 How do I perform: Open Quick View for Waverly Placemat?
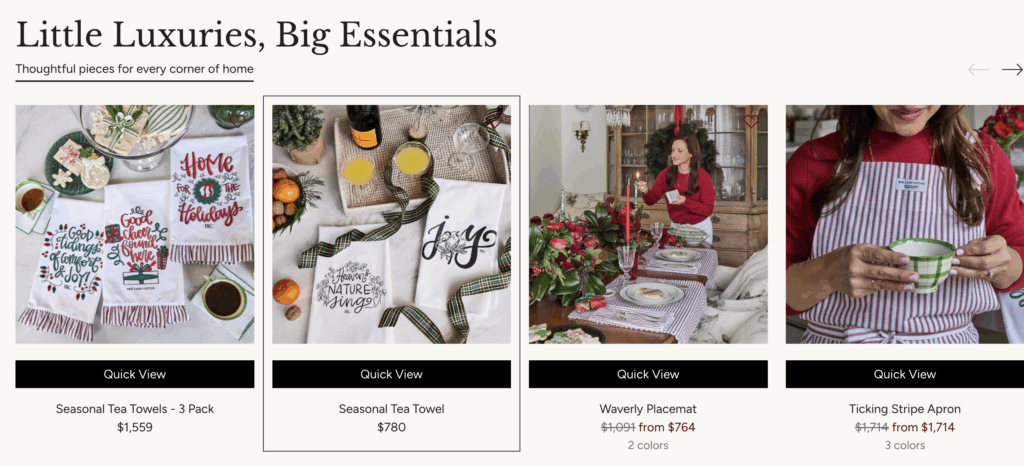tap(648, 374)
